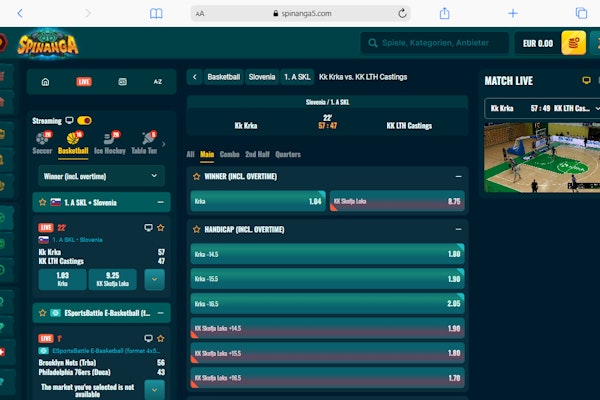This screenshot has width=600, height=400.
Task: Favorite the ESportsBattle E-Basketball league
Action: coord(42,313)
